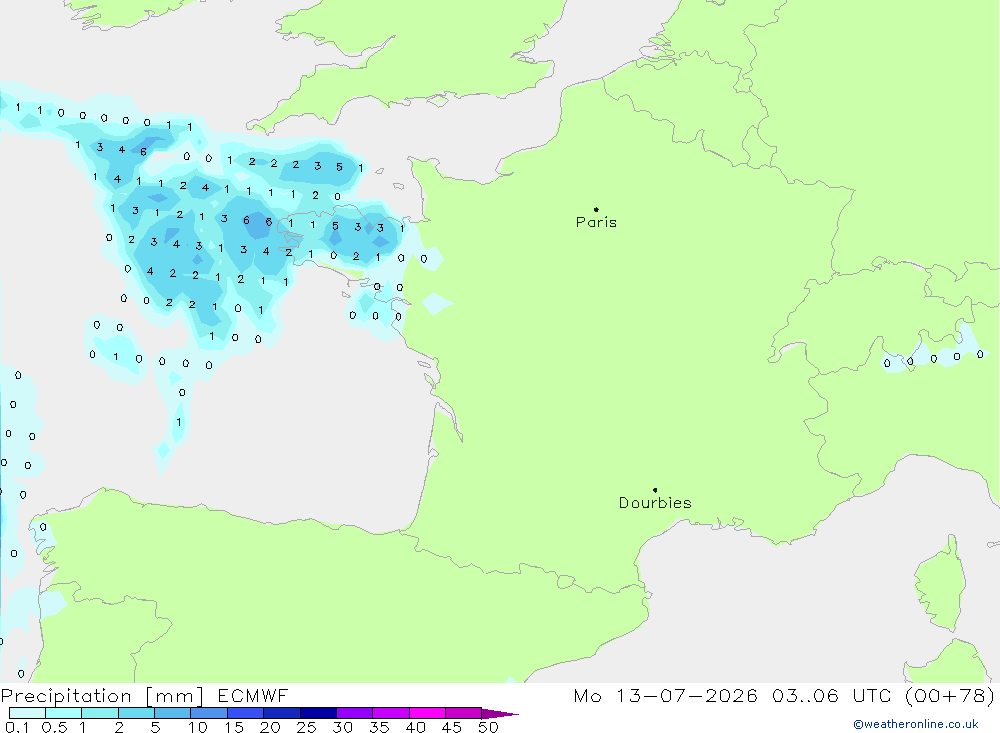Click the legend value '20'

coord(270,727)
